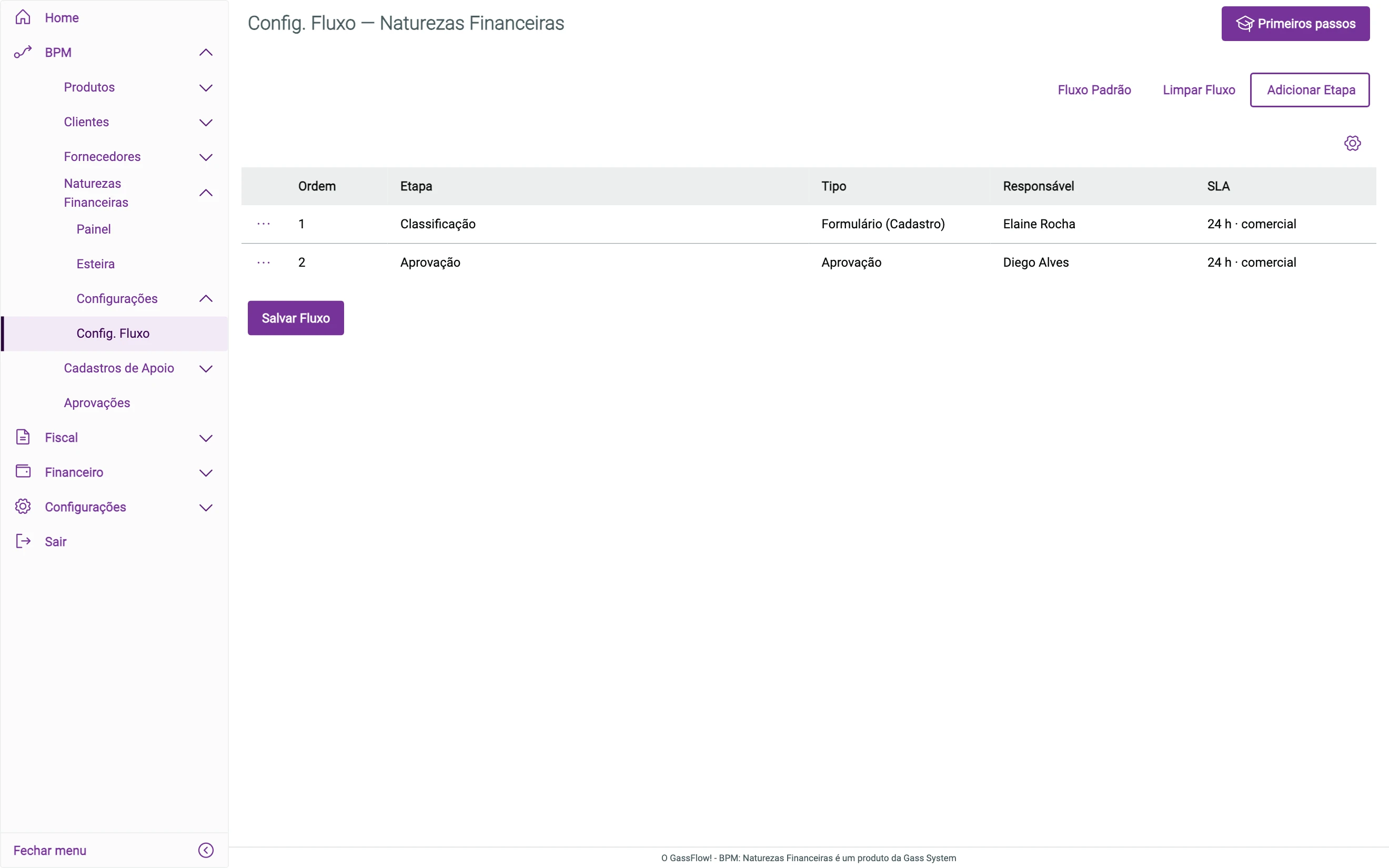1389x868 pixels.
Task: Click the Fiscal document icon
Action: [x=23, y=437]
